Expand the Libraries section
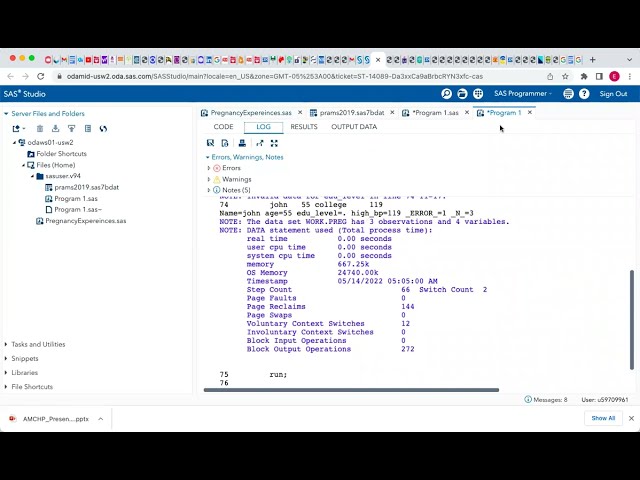 tap(6, 373)
